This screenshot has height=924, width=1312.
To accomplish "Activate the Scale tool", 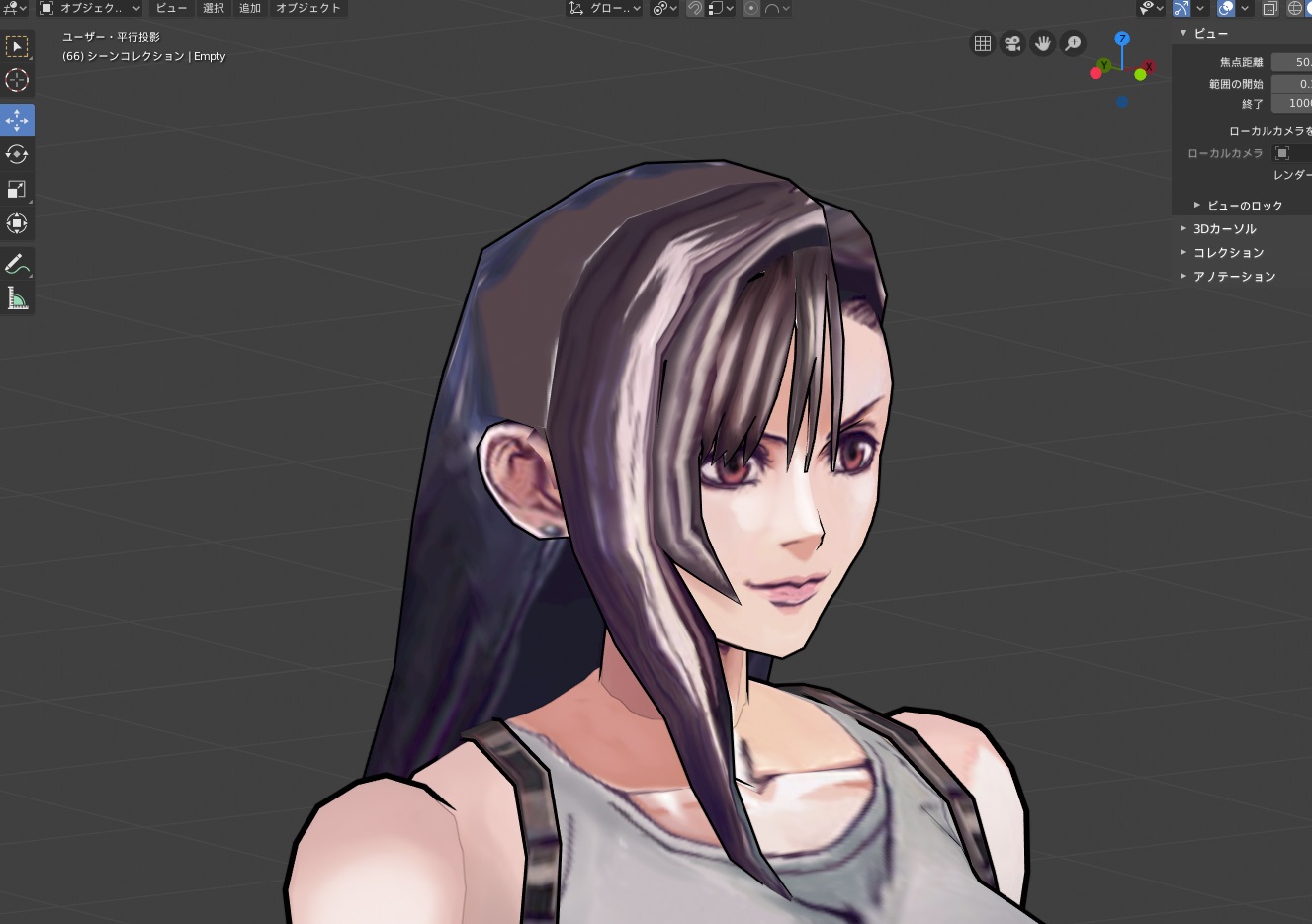I will coord(17,189).
